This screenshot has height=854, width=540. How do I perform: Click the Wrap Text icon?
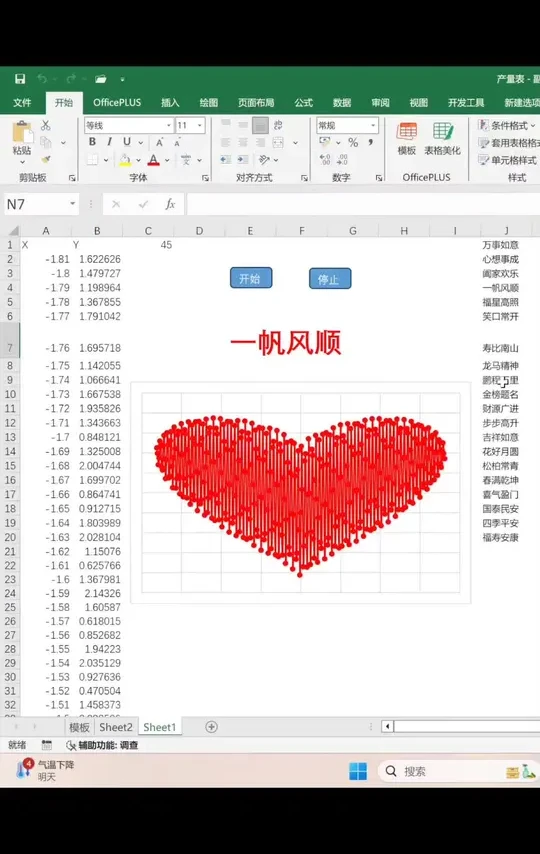click(x=278, y=125)
